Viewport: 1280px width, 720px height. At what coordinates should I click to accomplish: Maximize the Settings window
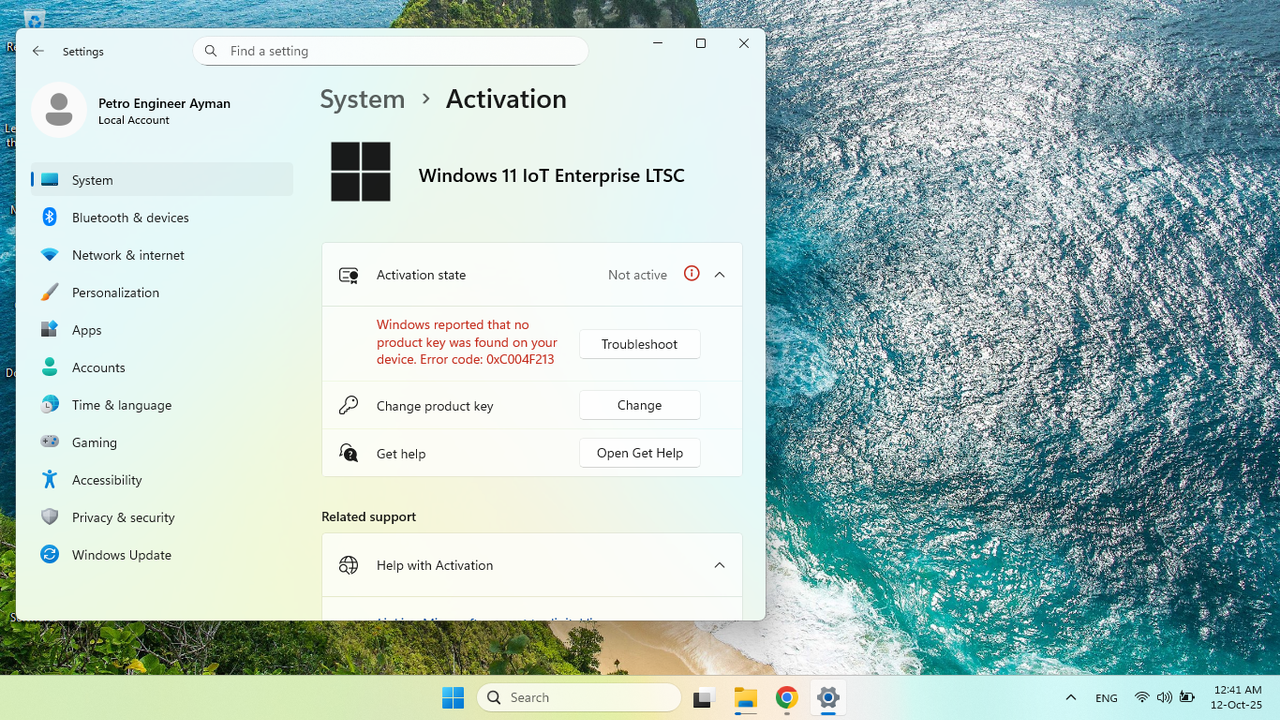tap(701, 43)
